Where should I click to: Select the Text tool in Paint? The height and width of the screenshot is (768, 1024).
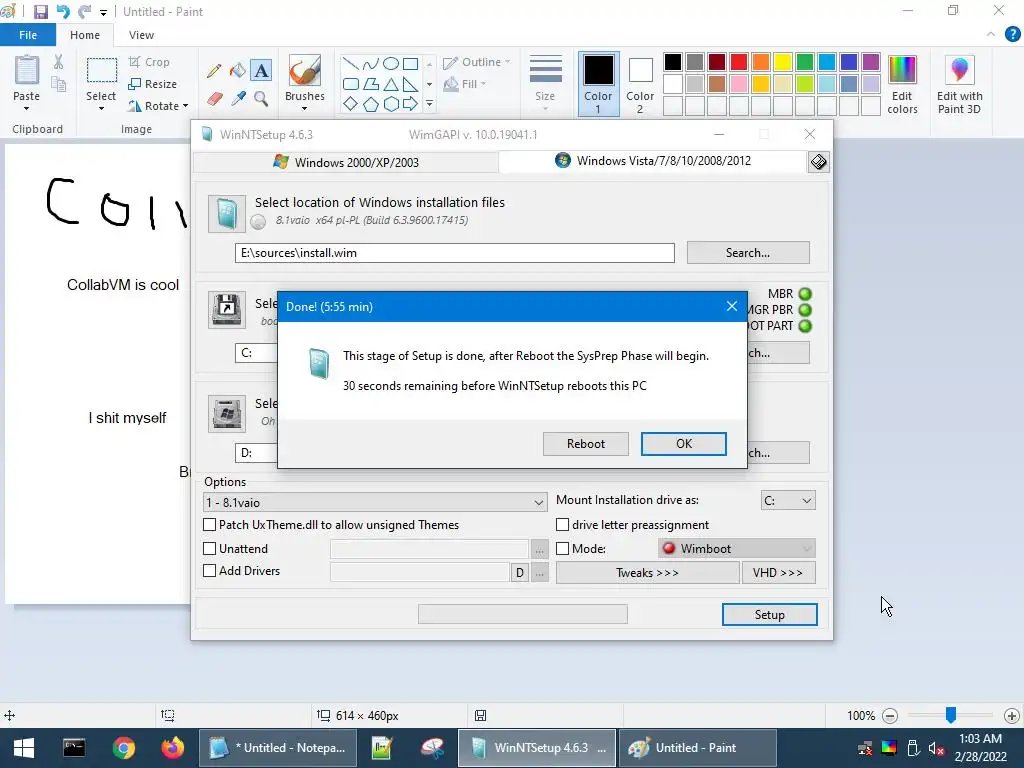(261, 71)
